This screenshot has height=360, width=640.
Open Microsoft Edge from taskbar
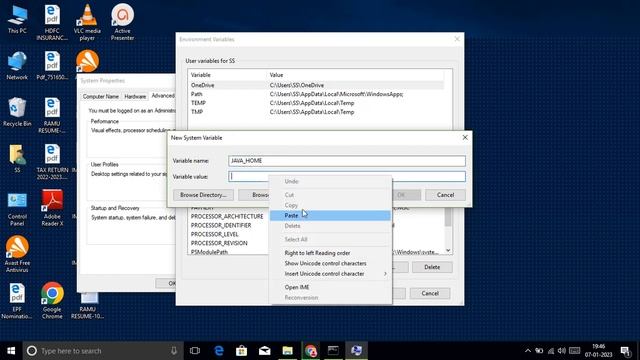(219, 351)
